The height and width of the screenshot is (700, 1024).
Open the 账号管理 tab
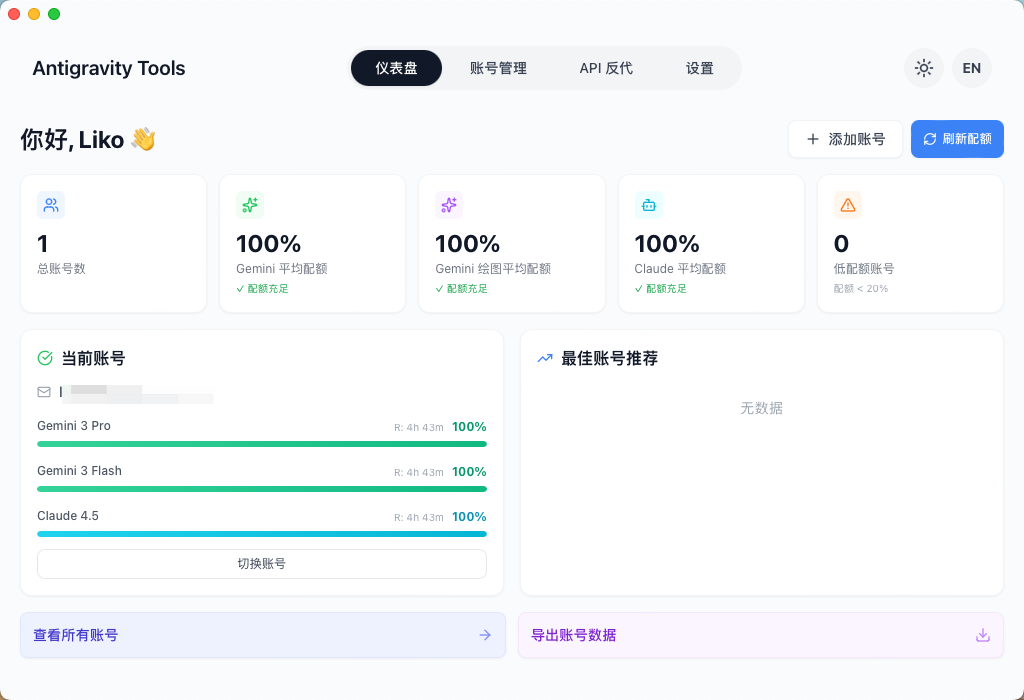pos(498,68)
